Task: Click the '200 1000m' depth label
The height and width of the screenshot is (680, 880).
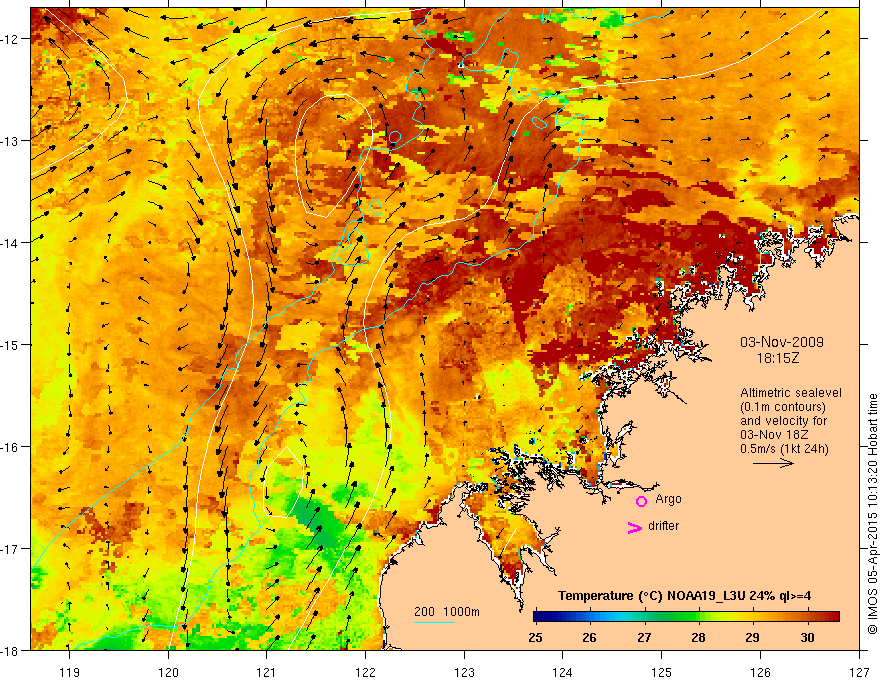Action: [447, 612]
